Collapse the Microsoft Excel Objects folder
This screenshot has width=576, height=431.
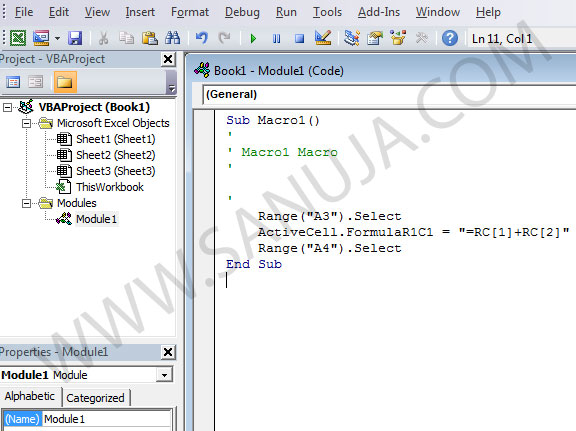click(26, 123)
